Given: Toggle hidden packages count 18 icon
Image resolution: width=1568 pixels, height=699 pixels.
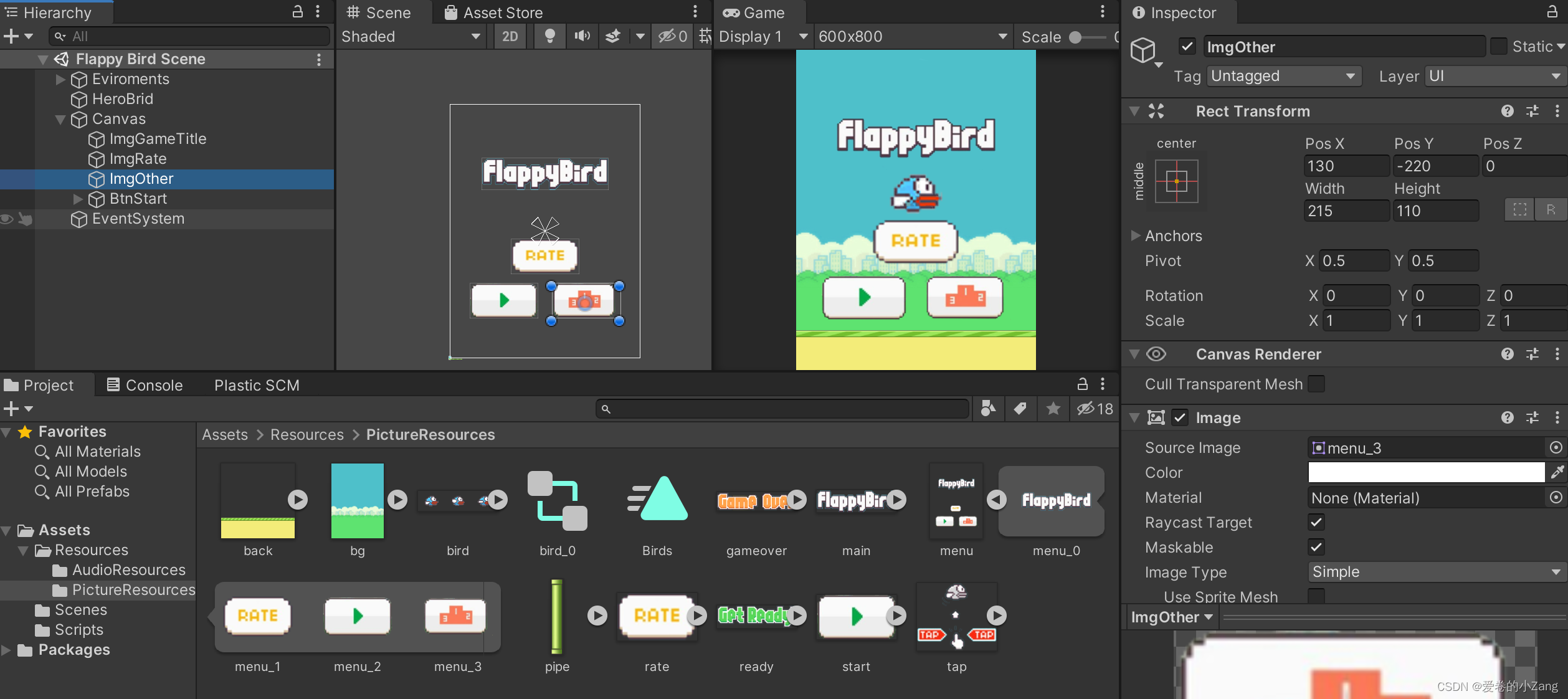Looking at the screenshot, I should coord(1095,408).
